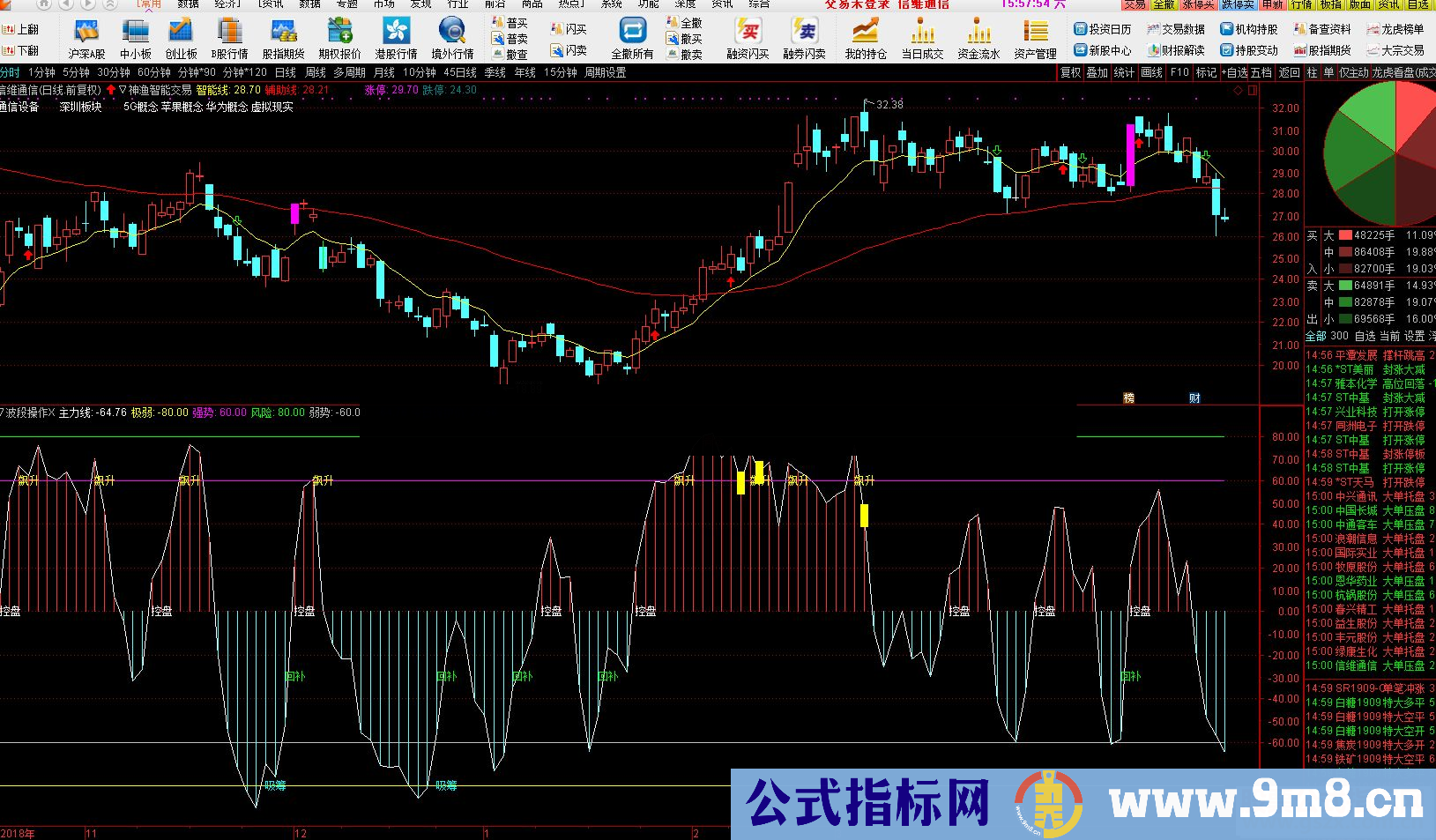Click the 龙虎榜单 link

[1395, 29]
